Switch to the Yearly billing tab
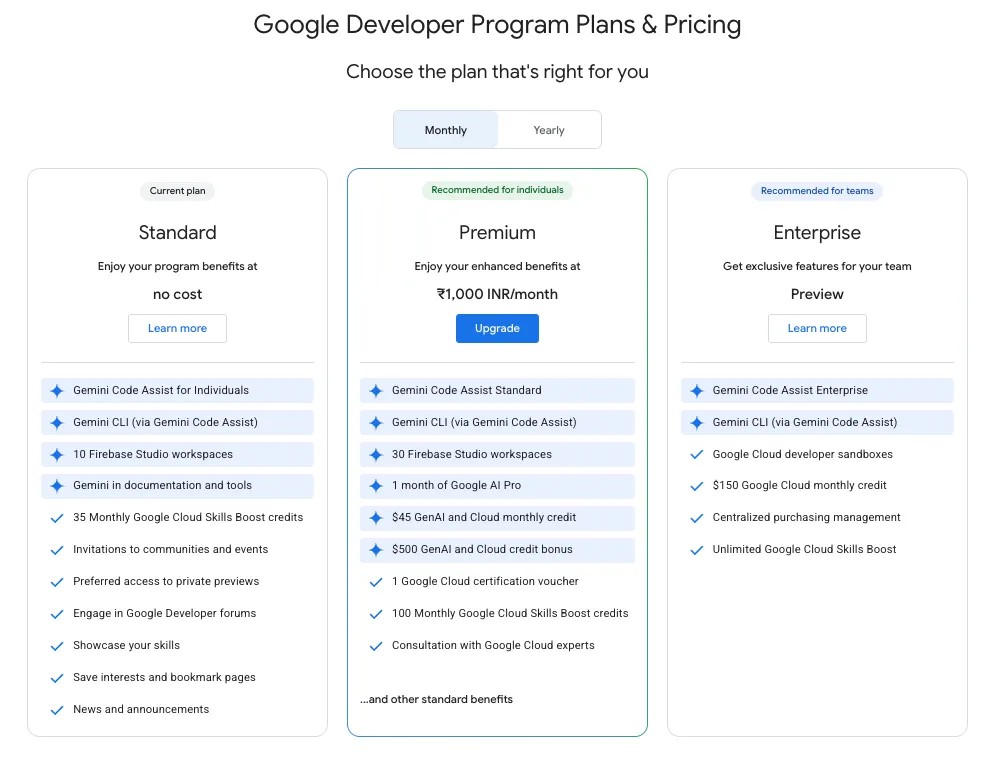 tap(548, 129)
